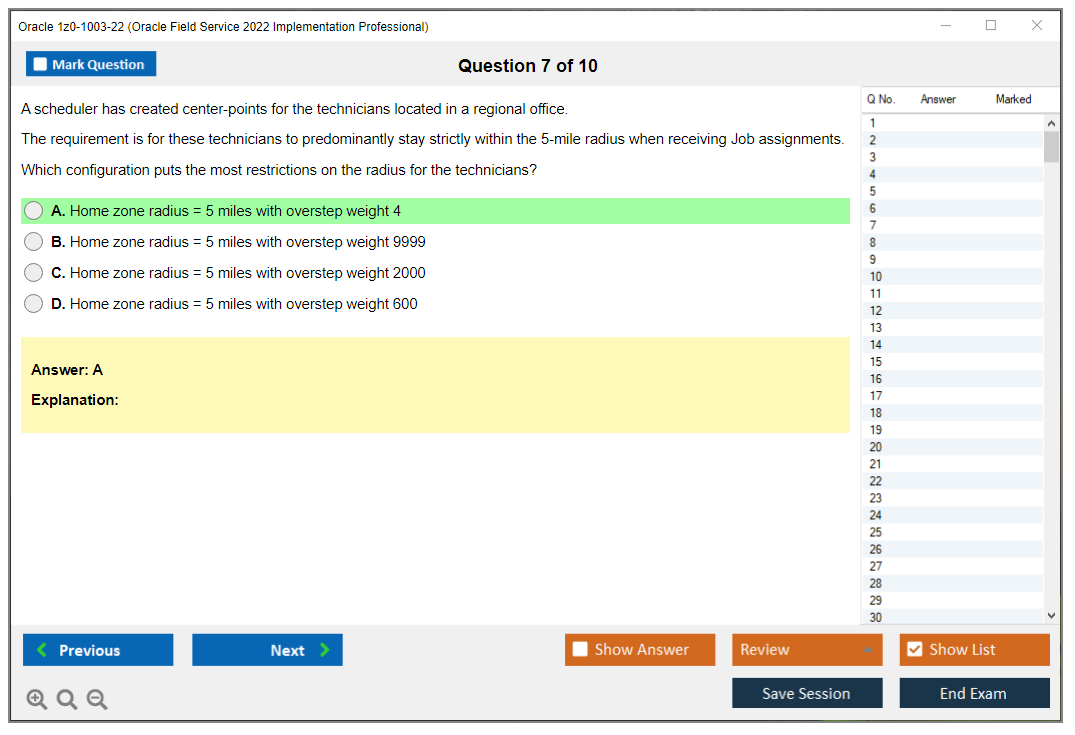Select answer option A radio button
This screenshot has width=1075, height=735.
[x=33, y=210]
